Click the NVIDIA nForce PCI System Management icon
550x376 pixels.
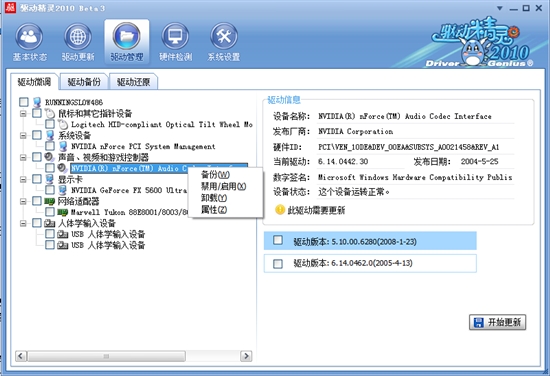[63, 146]
